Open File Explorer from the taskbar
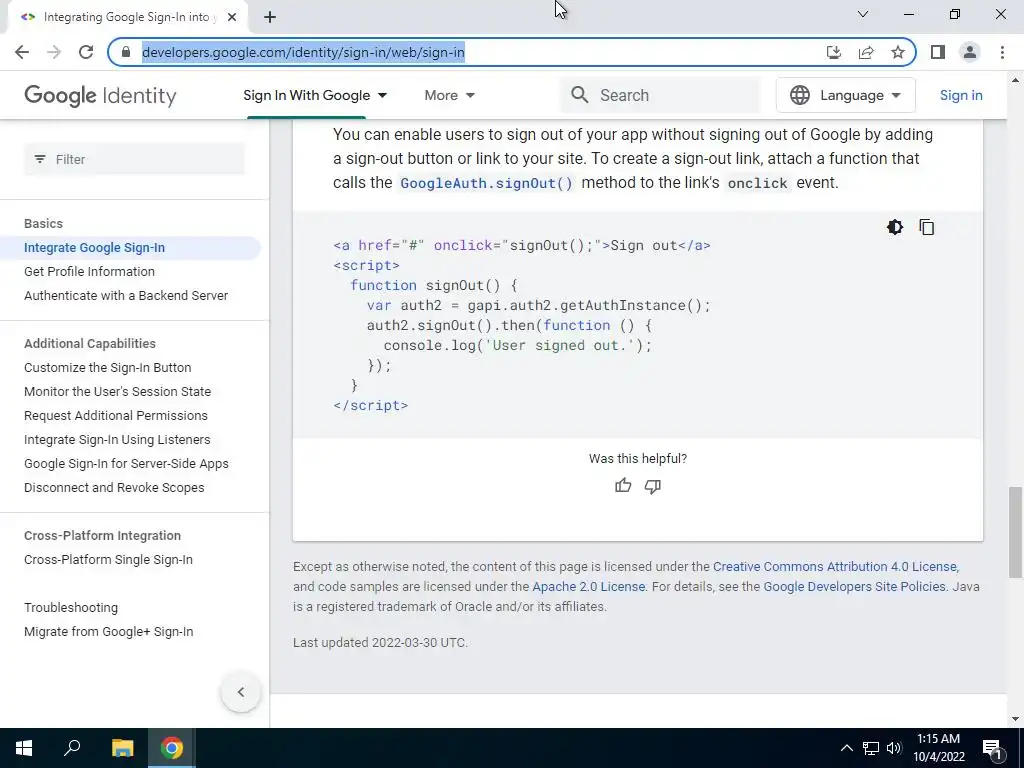This screenshot has height=768, width=1024. [x=122, y=748]
